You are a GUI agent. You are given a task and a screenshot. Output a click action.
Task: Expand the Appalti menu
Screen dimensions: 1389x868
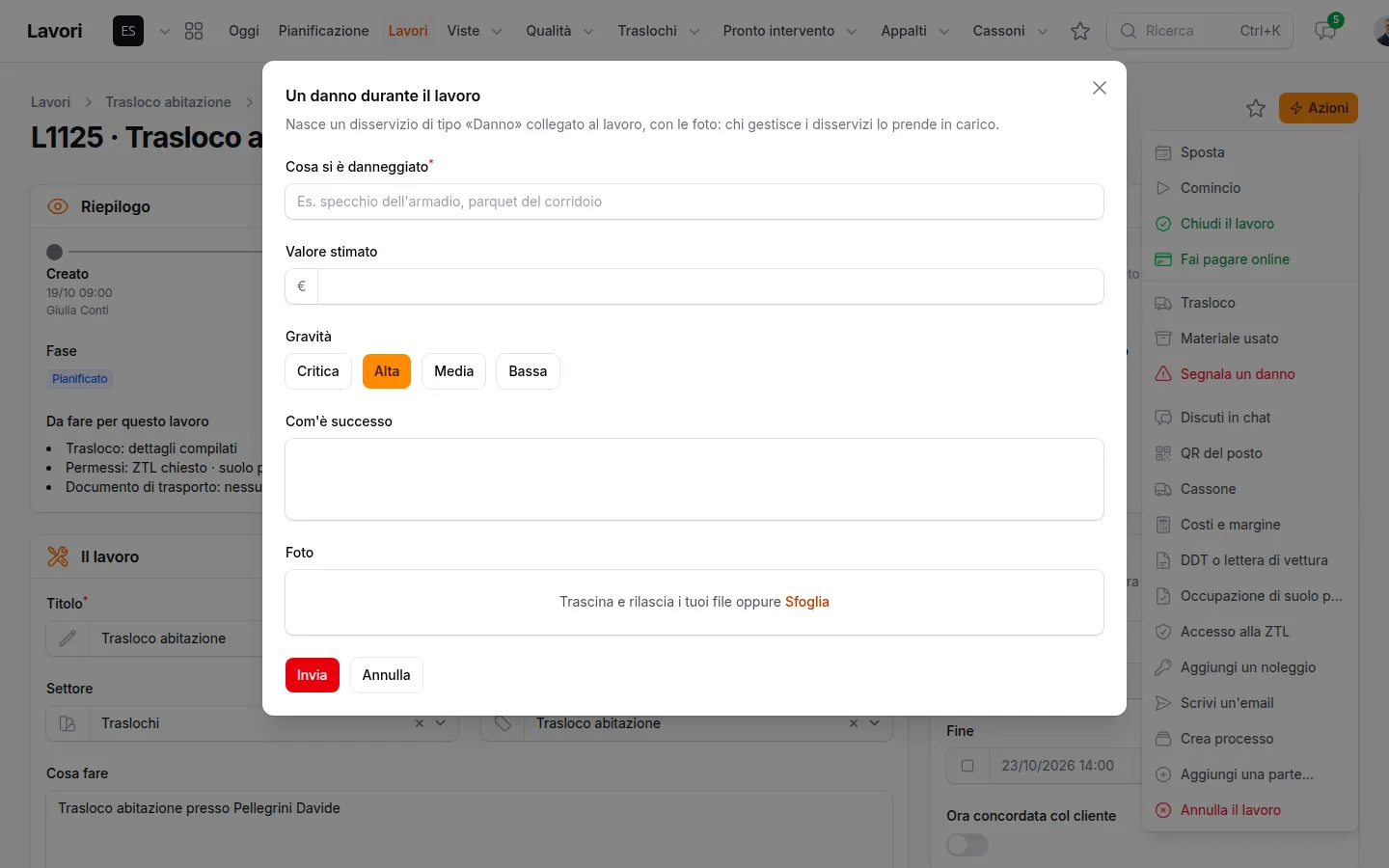915,31
